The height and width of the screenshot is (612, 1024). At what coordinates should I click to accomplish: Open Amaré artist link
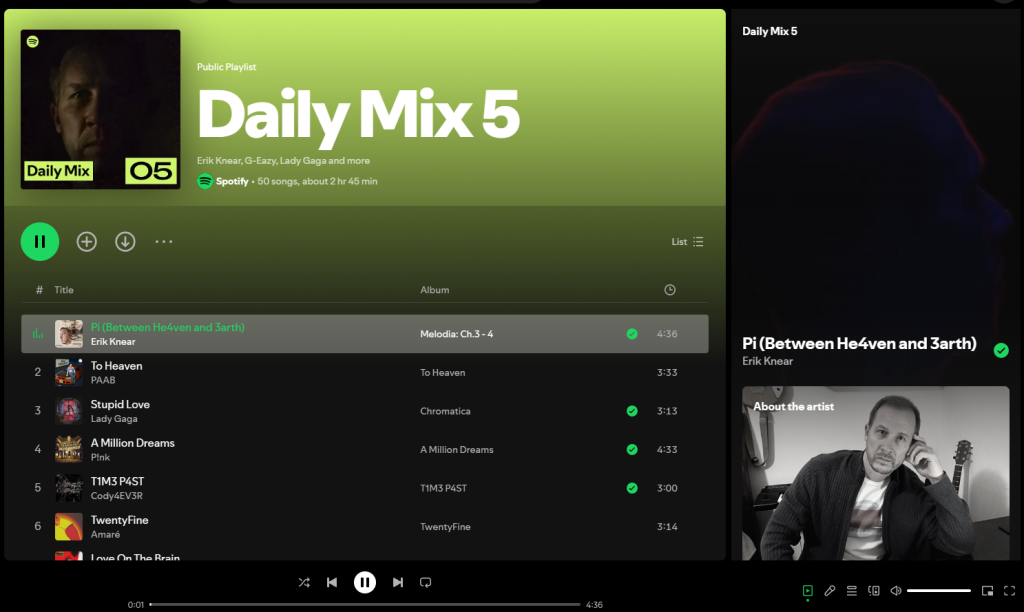click(x=106, y=534)
